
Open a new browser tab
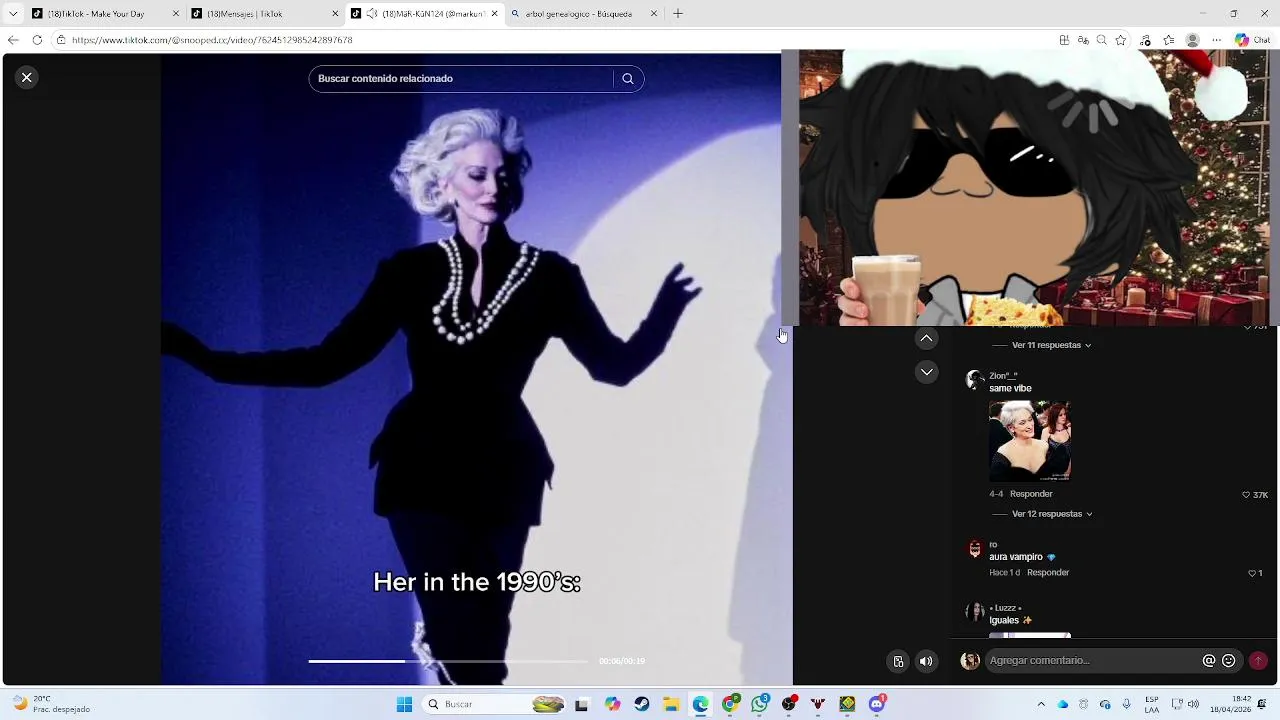(x=678, y=14)
